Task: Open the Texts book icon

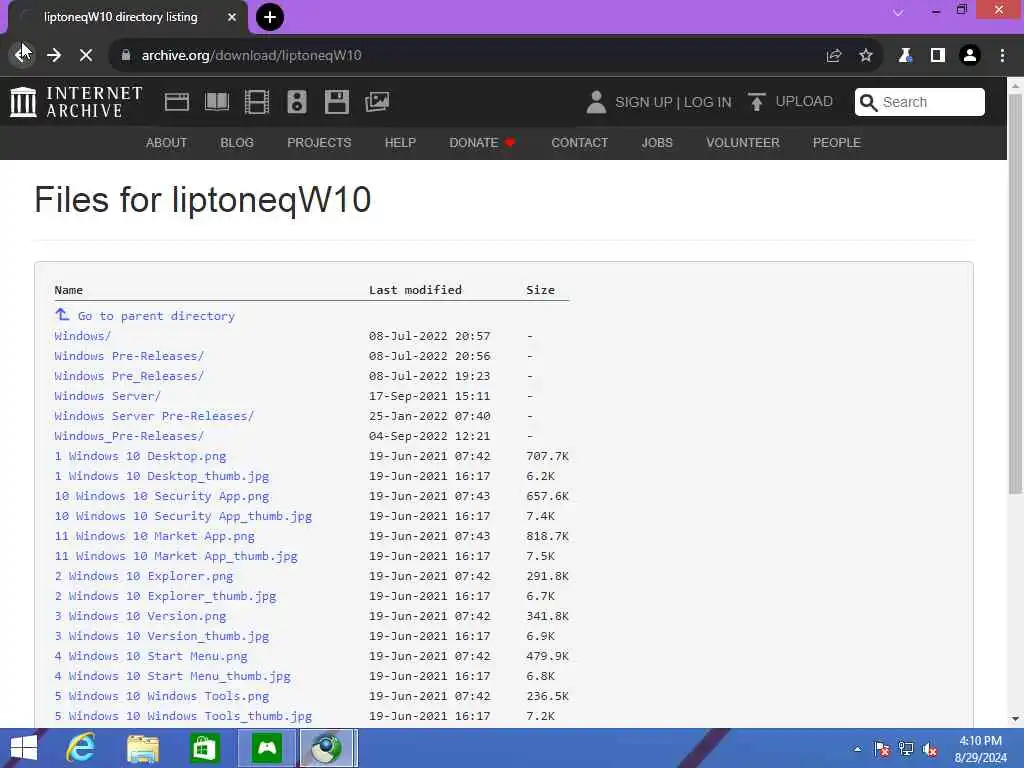Action: [217, 102]
